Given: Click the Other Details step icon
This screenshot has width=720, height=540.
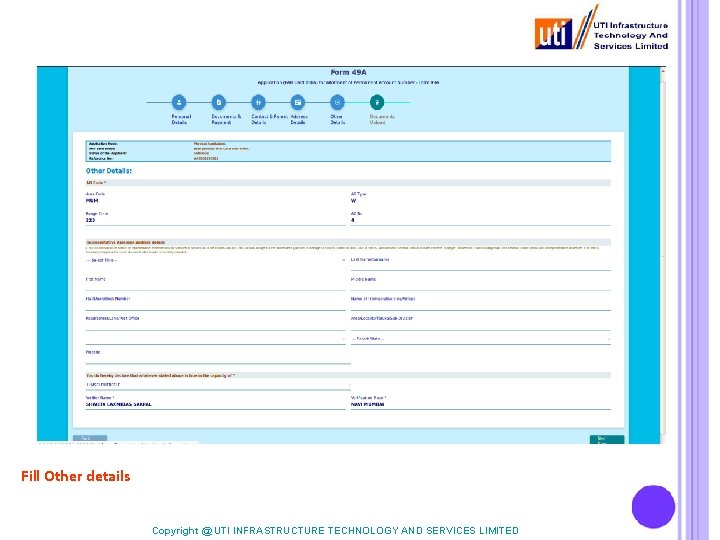Looking at the screenshot, I should click(338, 102).
